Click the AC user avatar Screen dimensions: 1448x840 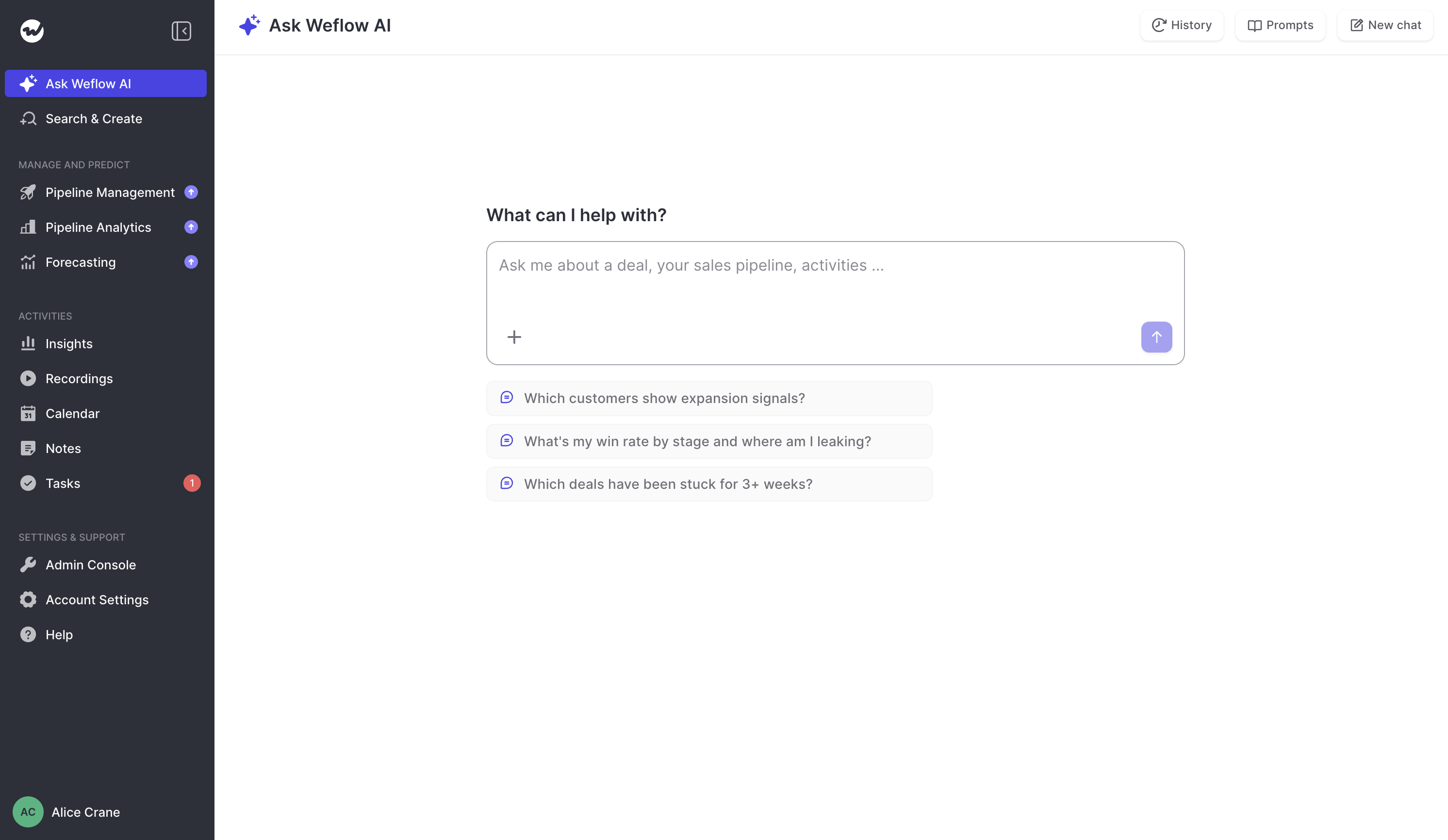point(28,812)
